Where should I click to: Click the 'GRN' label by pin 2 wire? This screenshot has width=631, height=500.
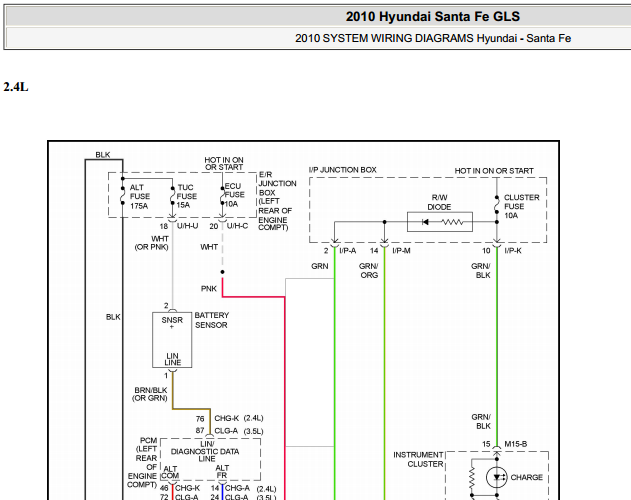pyautogui.click(x=320, y=266)
